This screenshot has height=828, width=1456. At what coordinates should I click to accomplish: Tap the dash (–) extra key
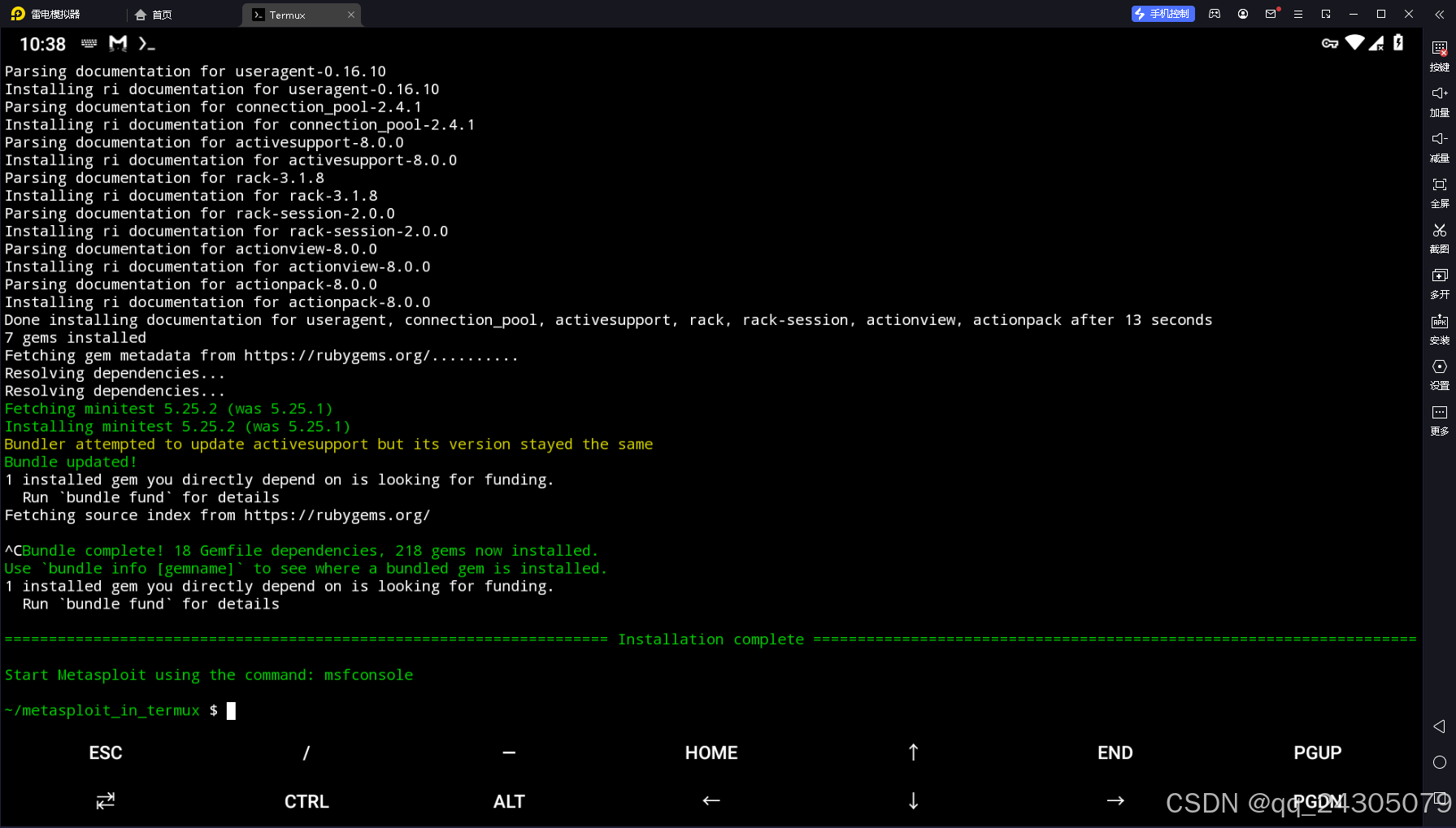(509, 753)
